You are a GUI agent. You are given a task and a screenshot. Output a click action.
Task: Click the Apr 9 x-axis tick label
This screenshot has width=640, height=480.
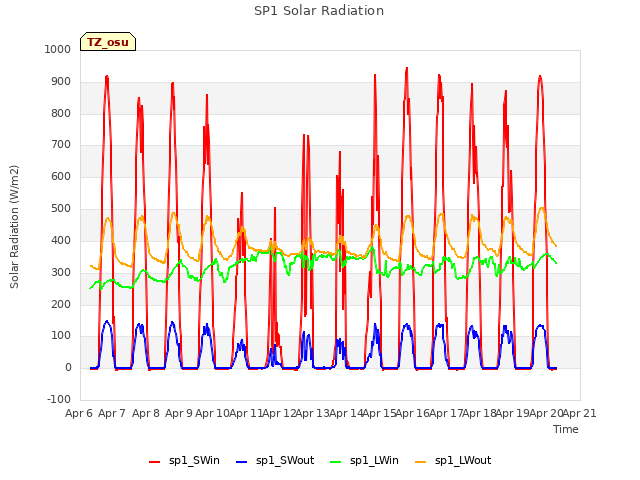[179, 413]
